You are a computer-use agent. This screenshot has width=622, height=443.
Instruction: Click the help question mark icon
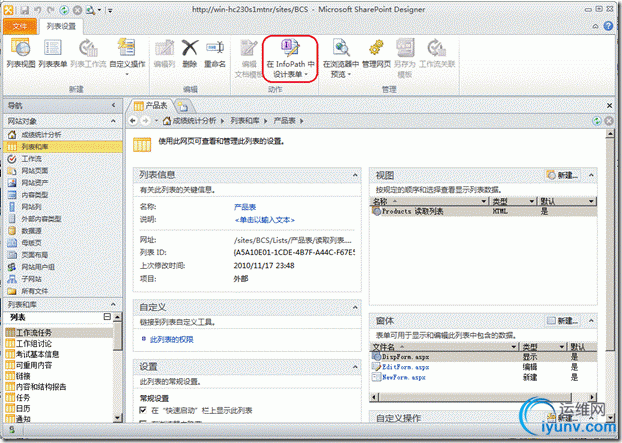point(608,26)
